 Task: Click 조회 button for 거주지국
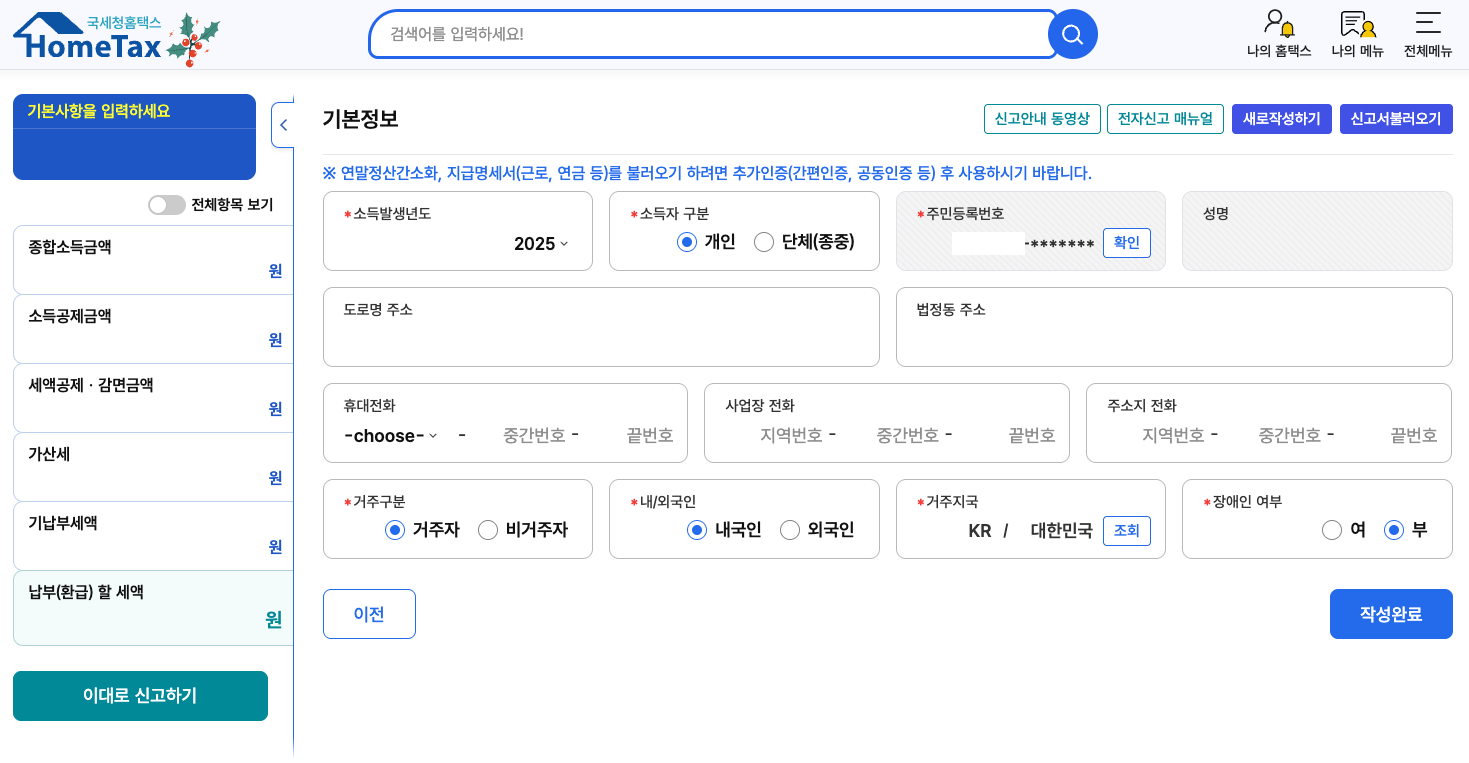click(x=1126, y=531)
